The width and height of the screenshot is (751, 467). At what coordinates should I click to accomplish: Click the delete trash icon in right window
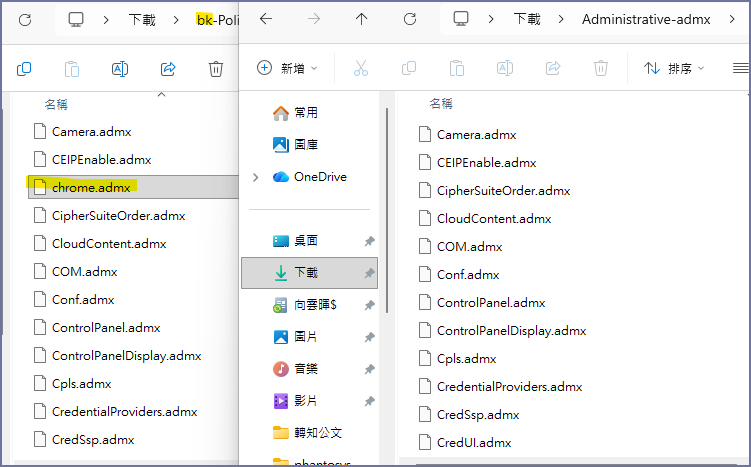[x=600, y=68]
